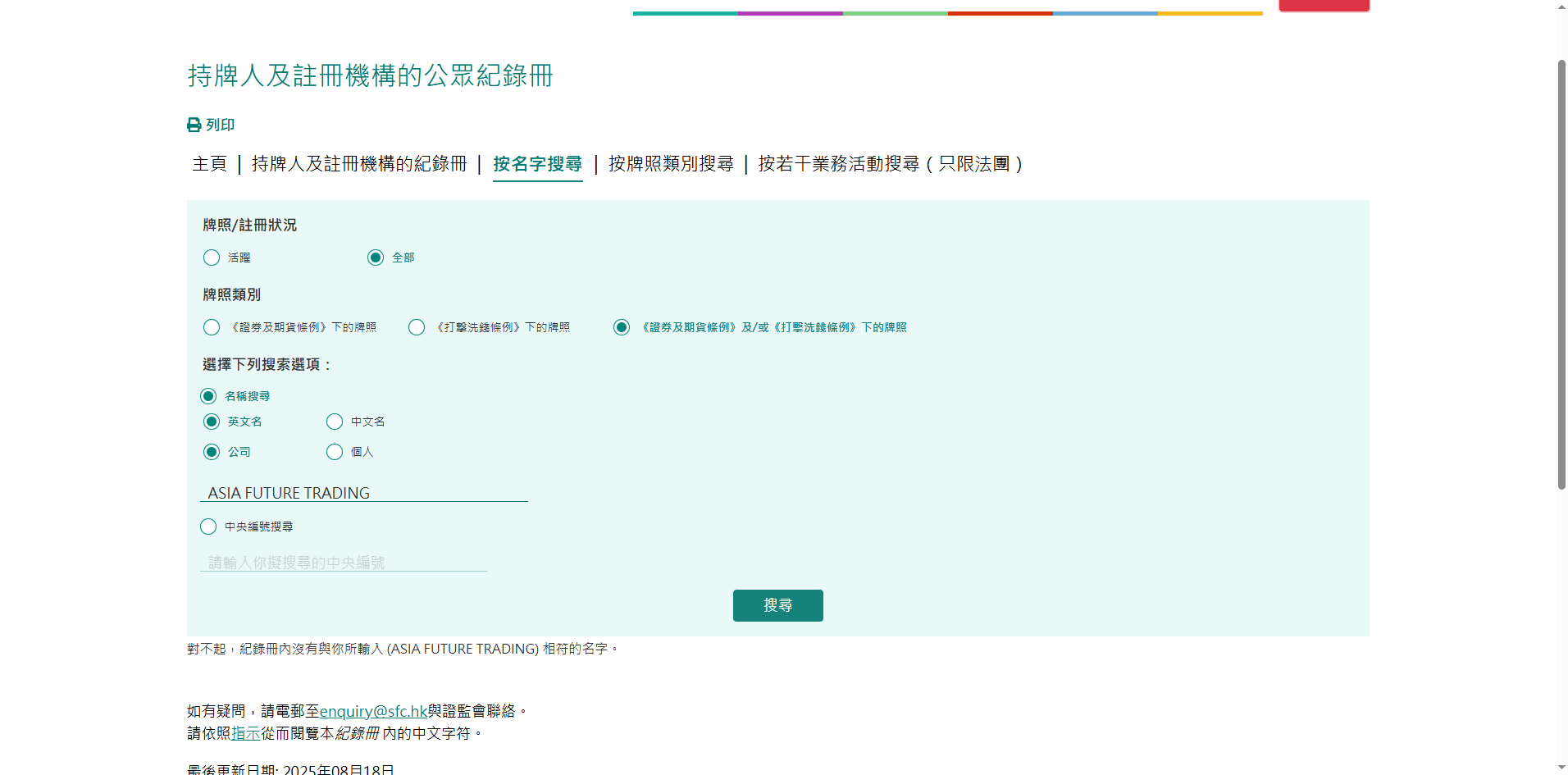Screen dimensions: 1568x775
Task: Click the ASIA FUTURE TRADING name field
Action: coord(363,493)
